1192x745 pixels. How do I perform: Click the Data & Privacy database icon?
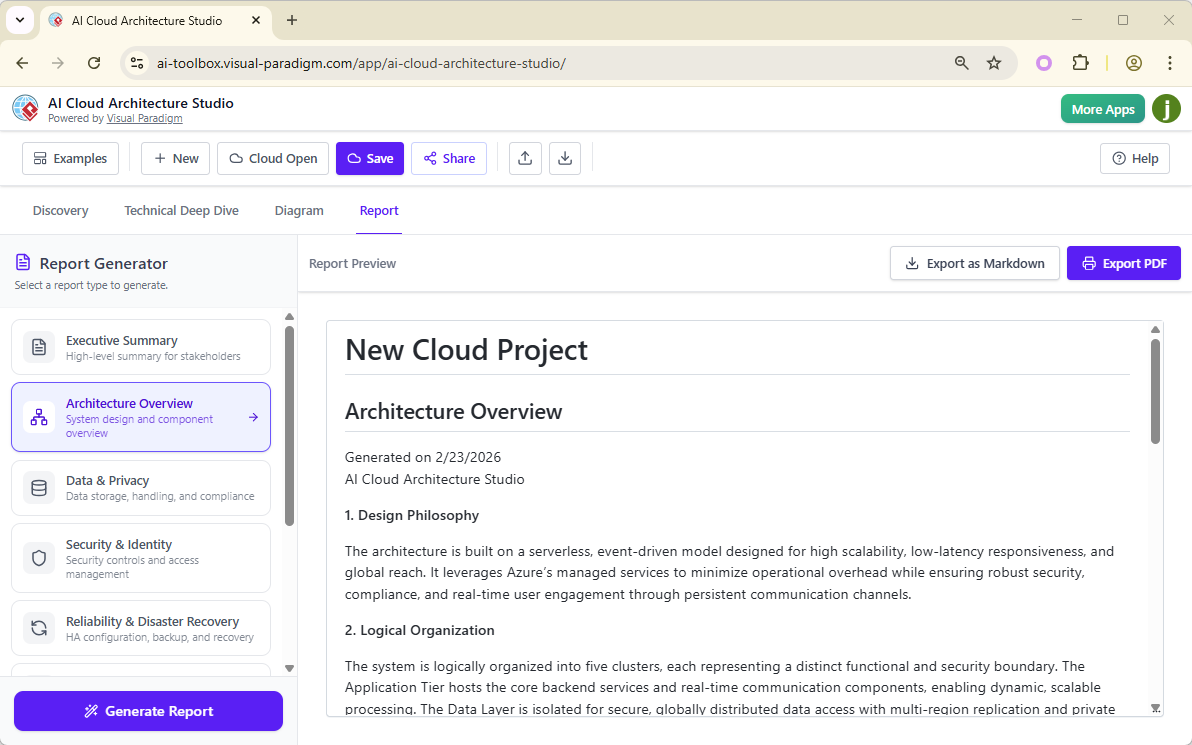(38, 488)
